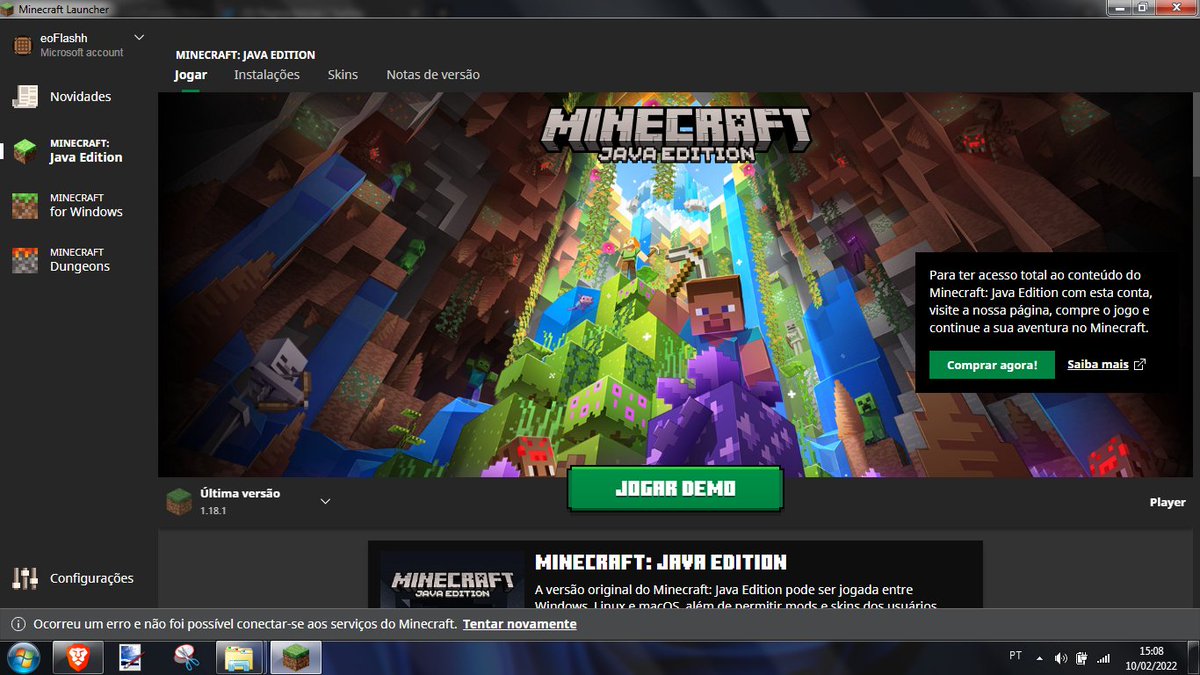Click the PT language indicator in taskbar
1200x675 pixels.
click(x=1016, y=656)
